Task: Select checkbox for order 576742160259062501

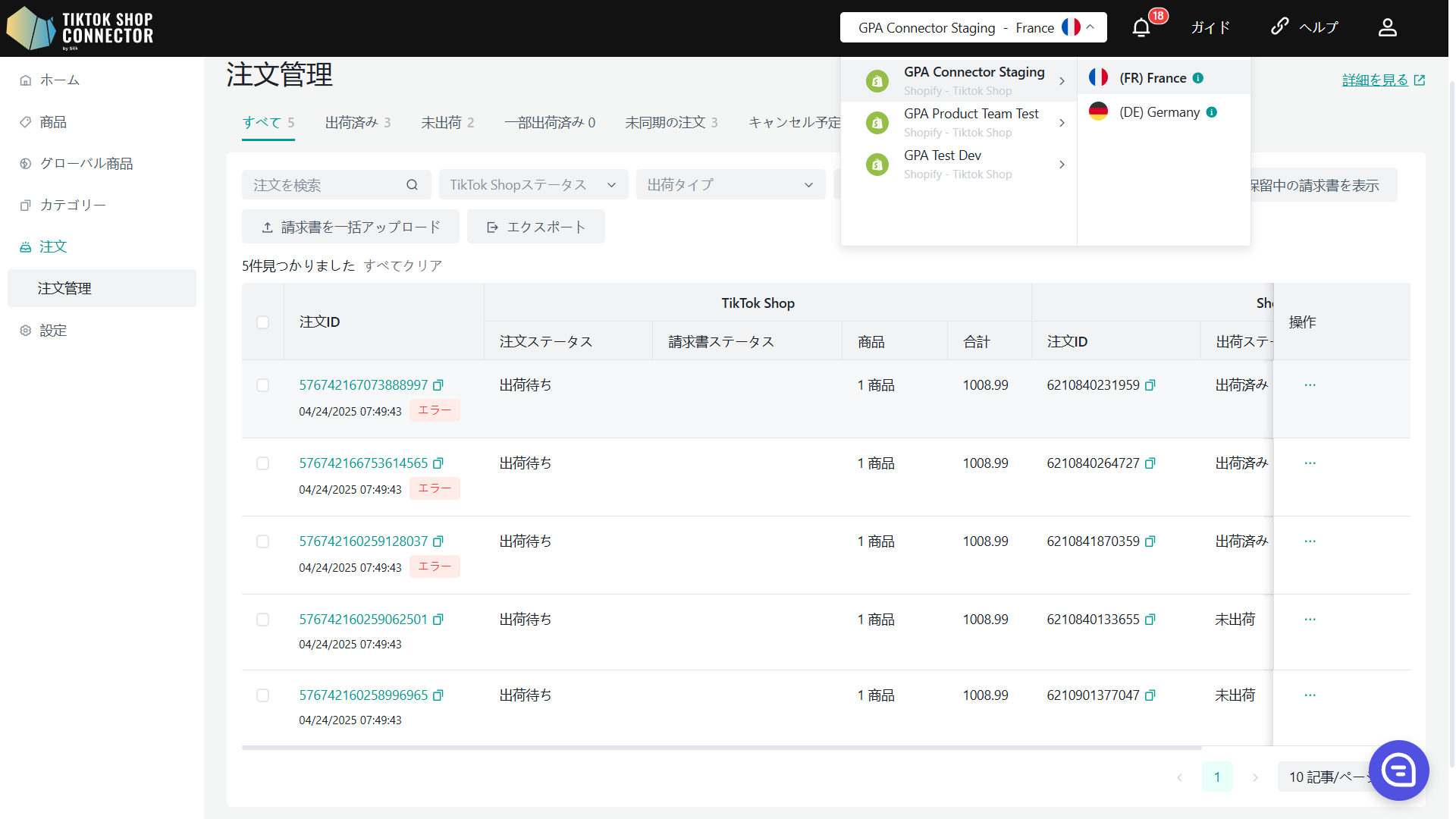Action: [262, 620]
